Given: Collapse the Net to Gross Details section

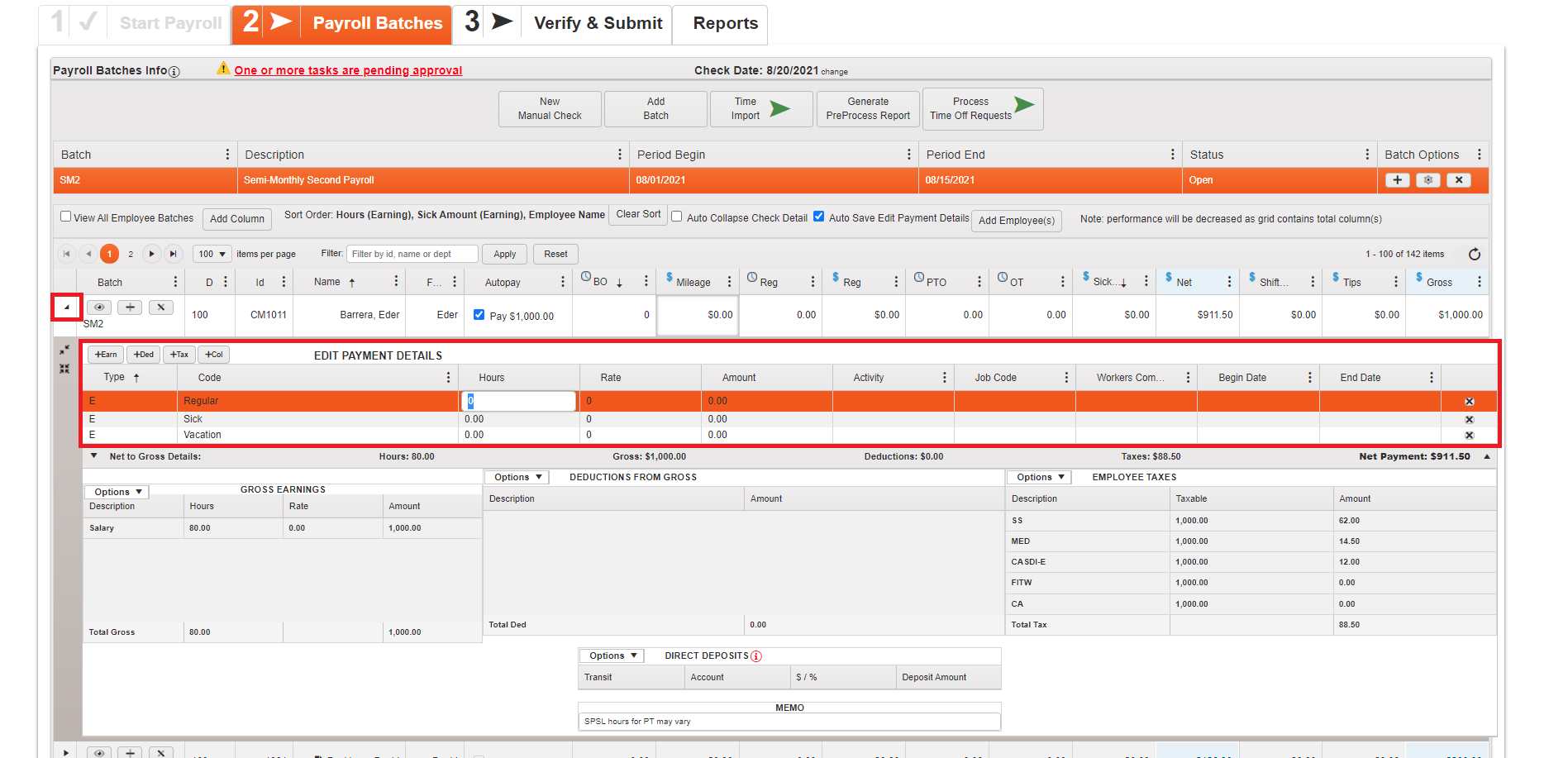Looking at the screenshot, I should [93, 455].
